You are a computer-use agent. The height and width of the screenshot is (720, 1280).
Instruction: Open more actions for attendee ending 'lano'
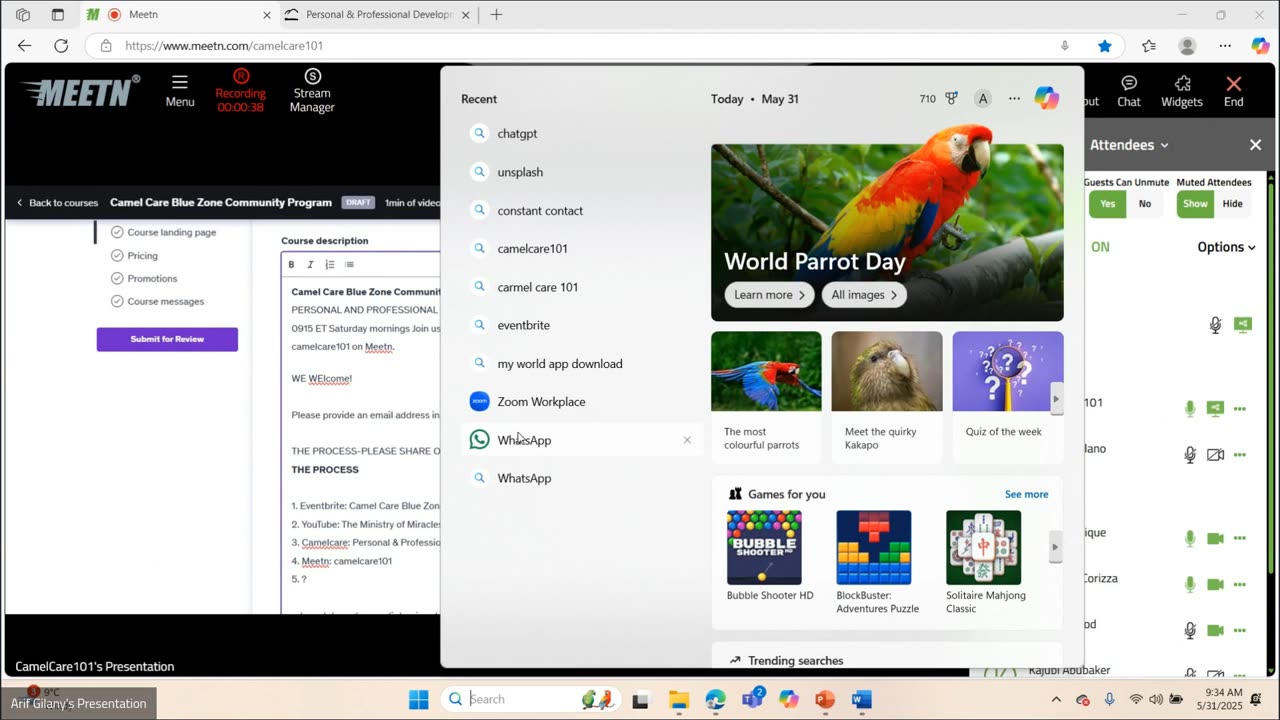[x=1240, y=455]
